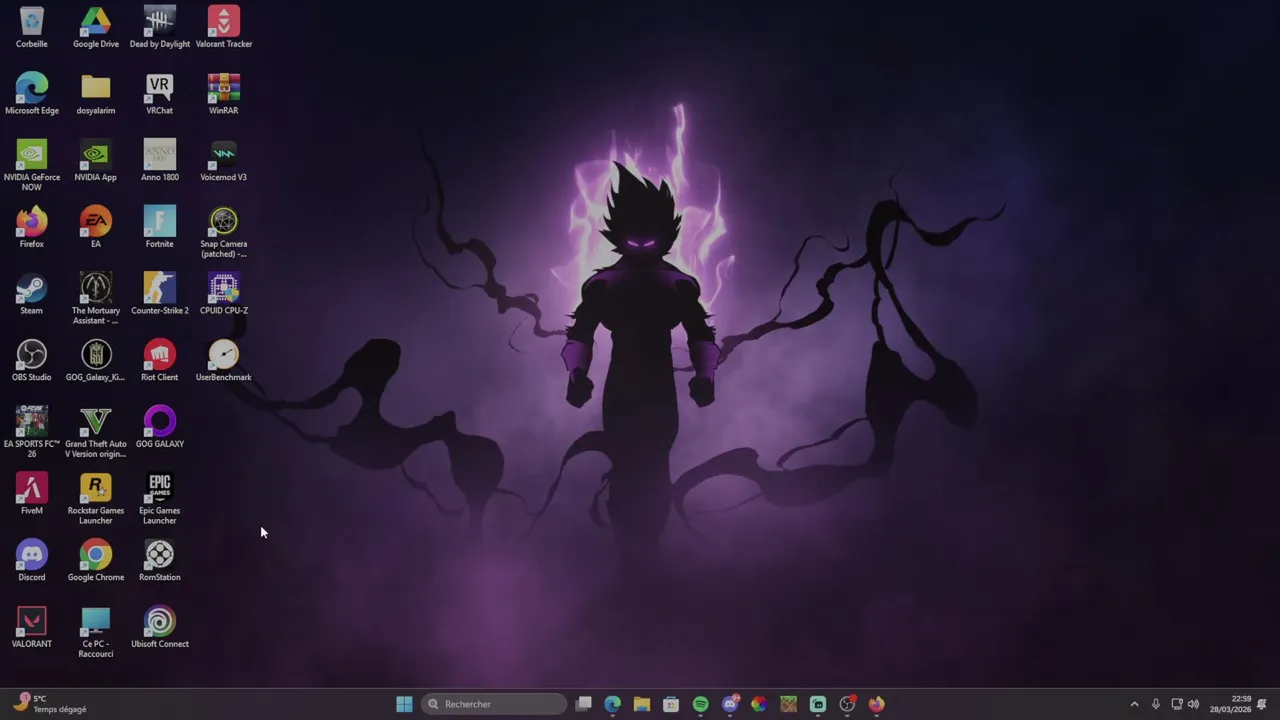Open Discord from the taskbar
This screenshot has height=720, width=1280.
[730, 704]
